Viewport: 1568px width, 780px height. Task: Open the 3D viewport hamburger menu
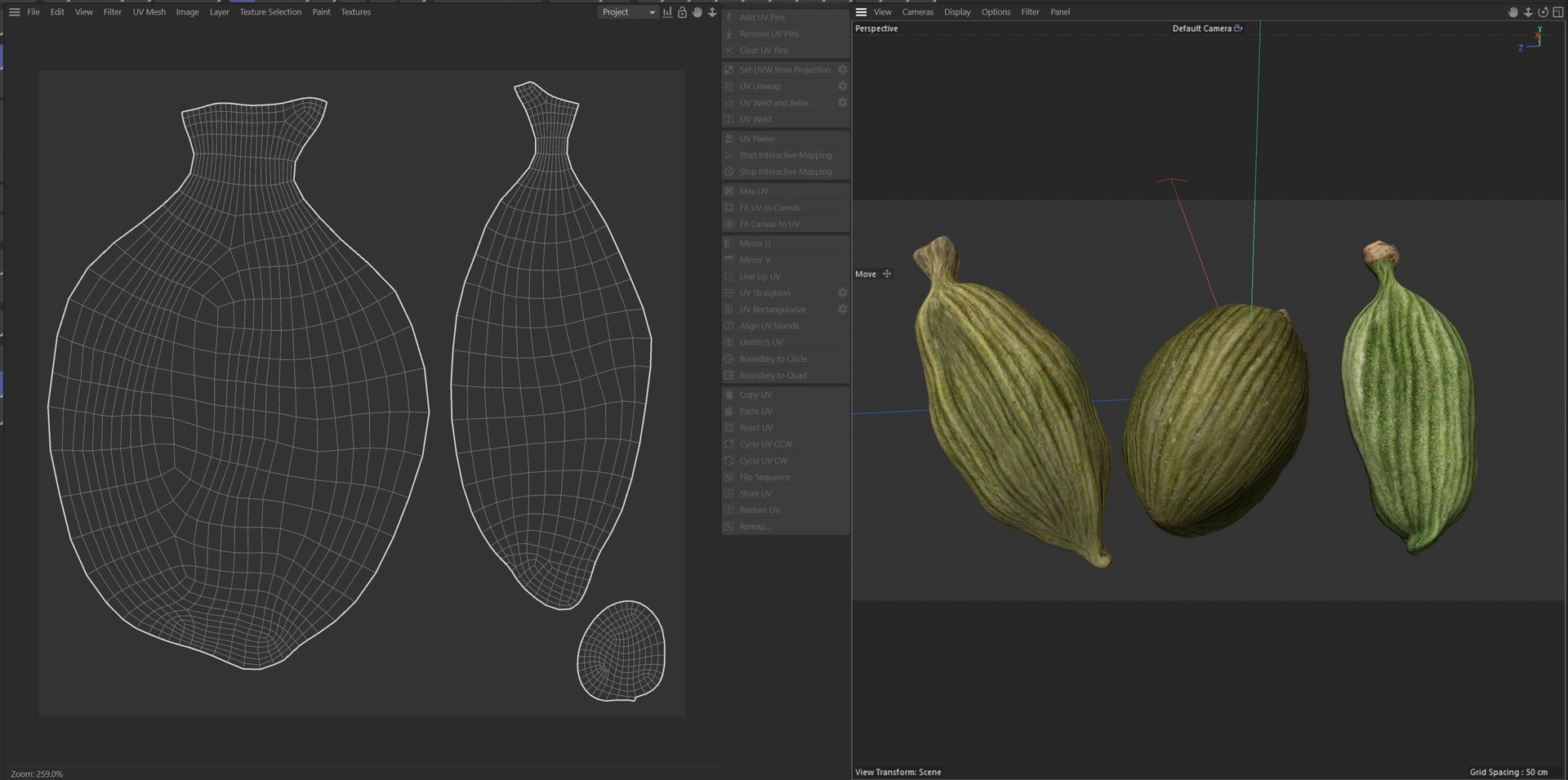click(x=861, y=12)
